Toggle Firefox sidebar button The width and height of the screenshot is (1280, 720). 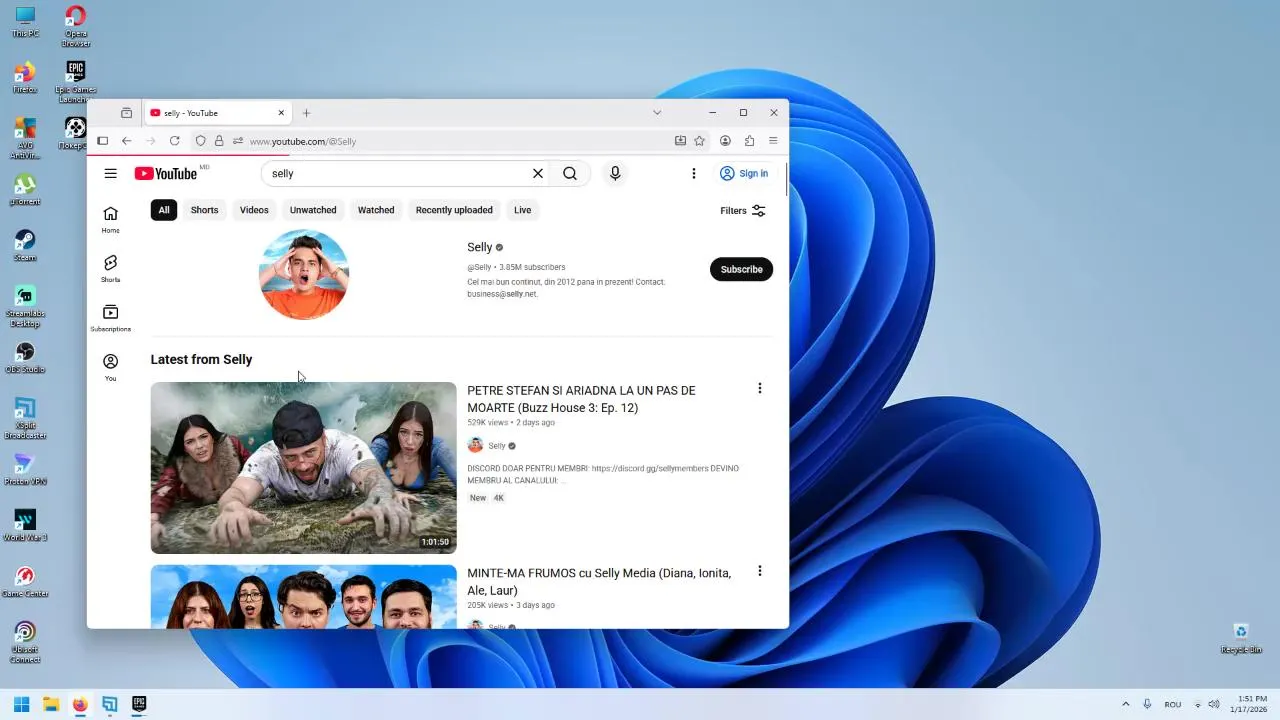102,141
